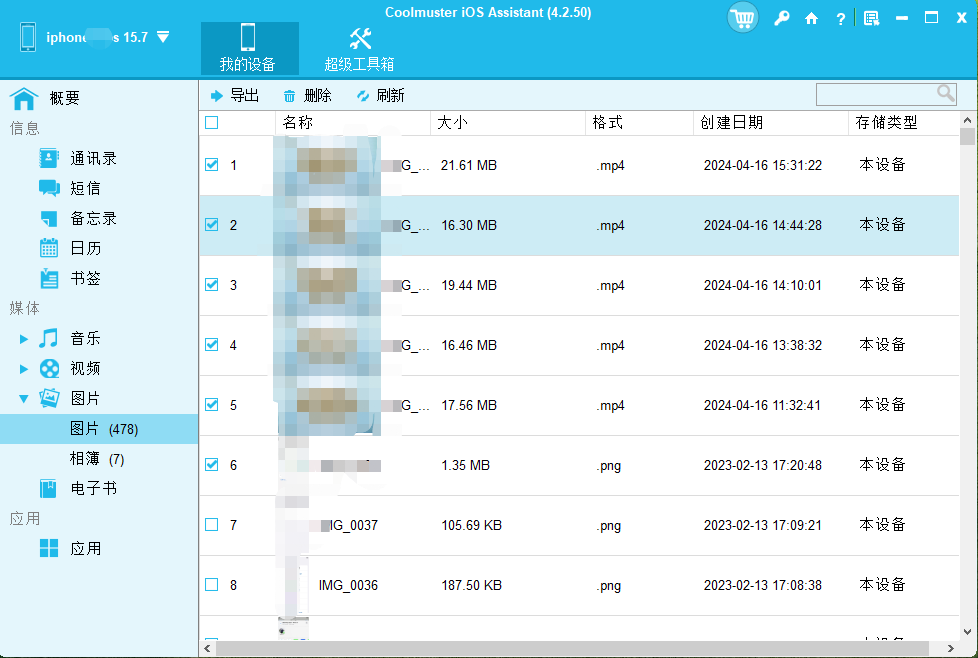Select the 备忘录 notes icon
The image size is (978, 658).
(49, 218)
